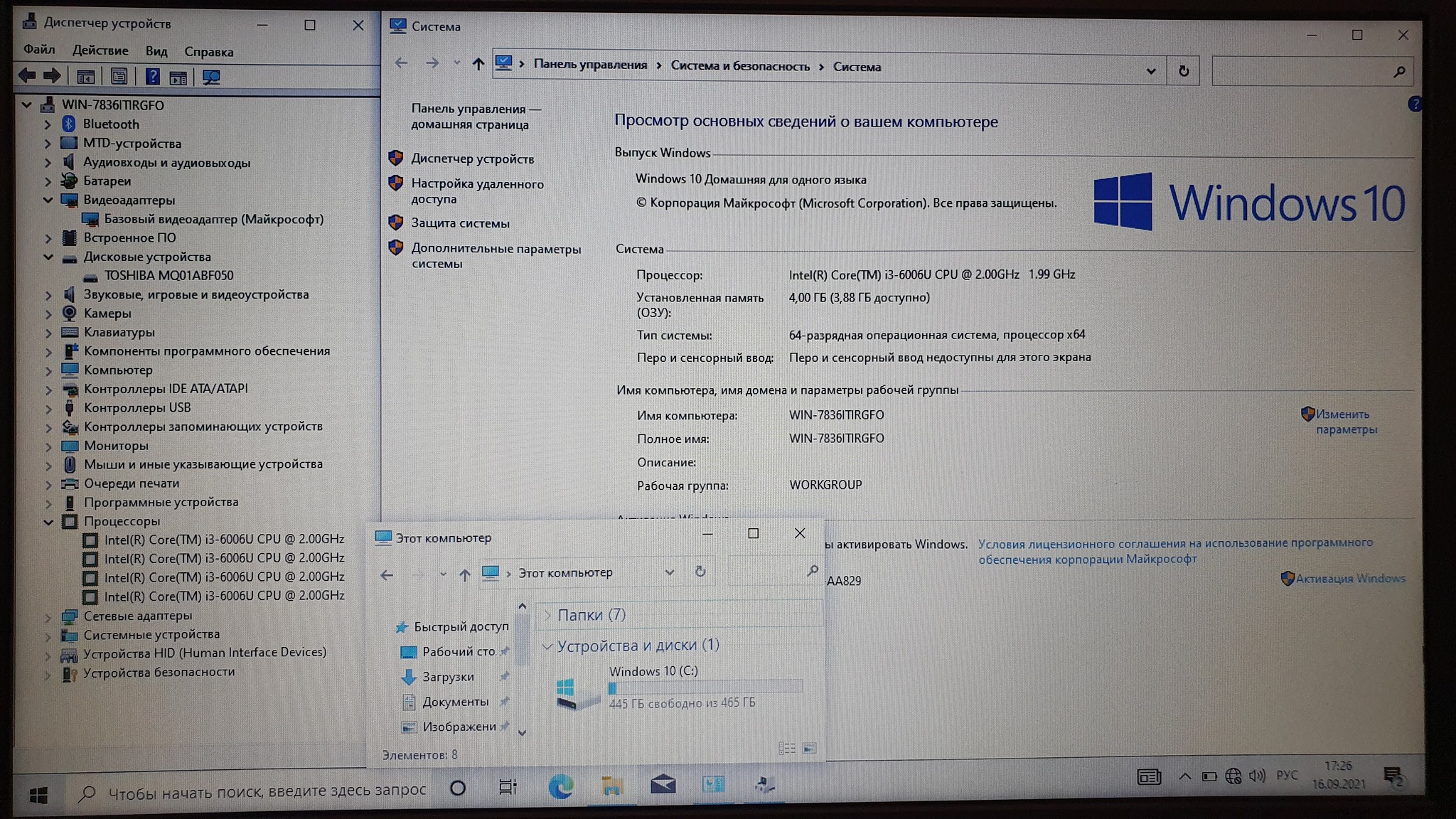This screenshot has width=1456, height=819.
Task: Click the volume icon in the system tray
Action: coord(1257,776)
